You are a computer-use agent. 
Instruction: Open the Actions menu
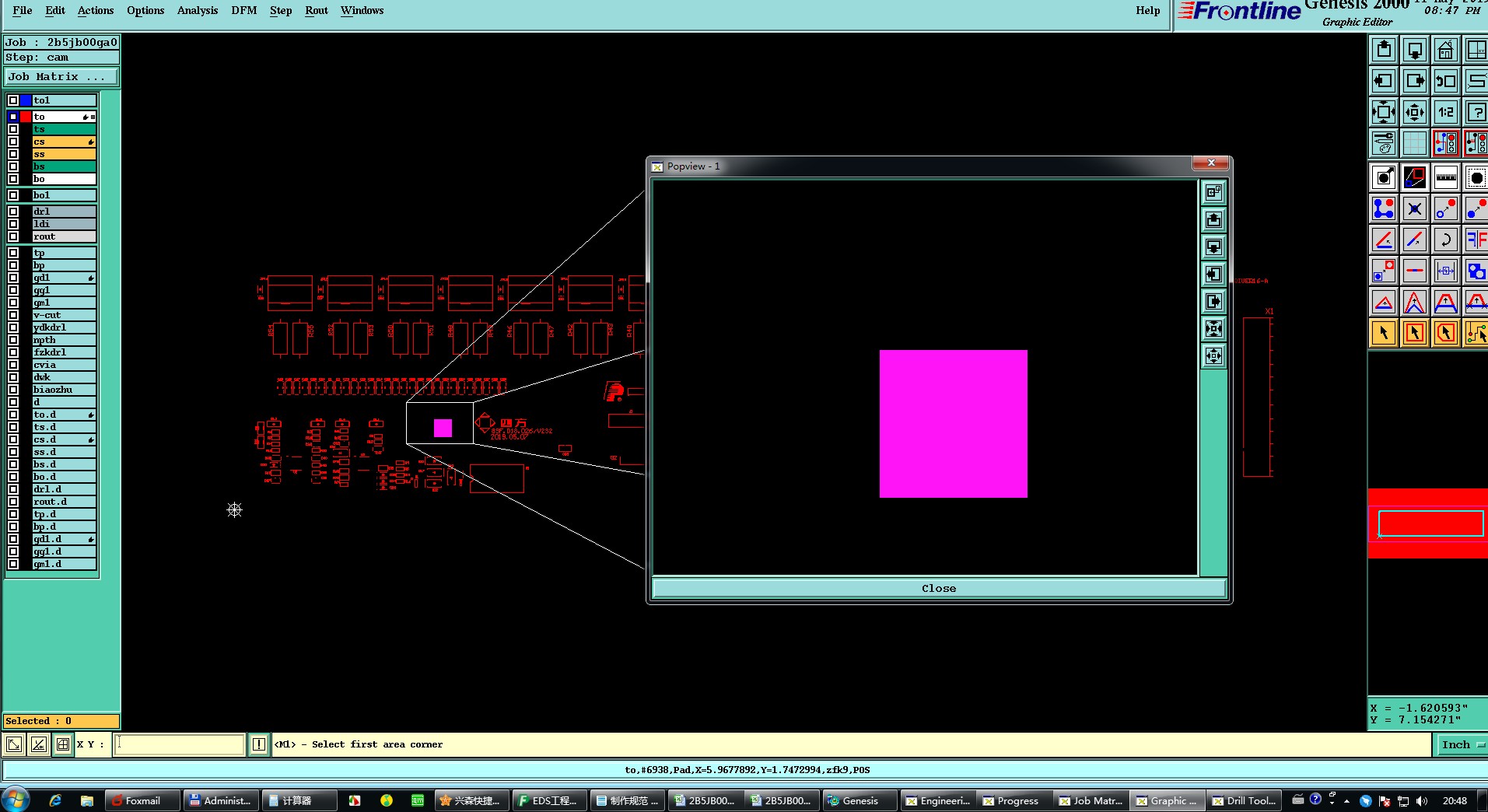point(96,10)
